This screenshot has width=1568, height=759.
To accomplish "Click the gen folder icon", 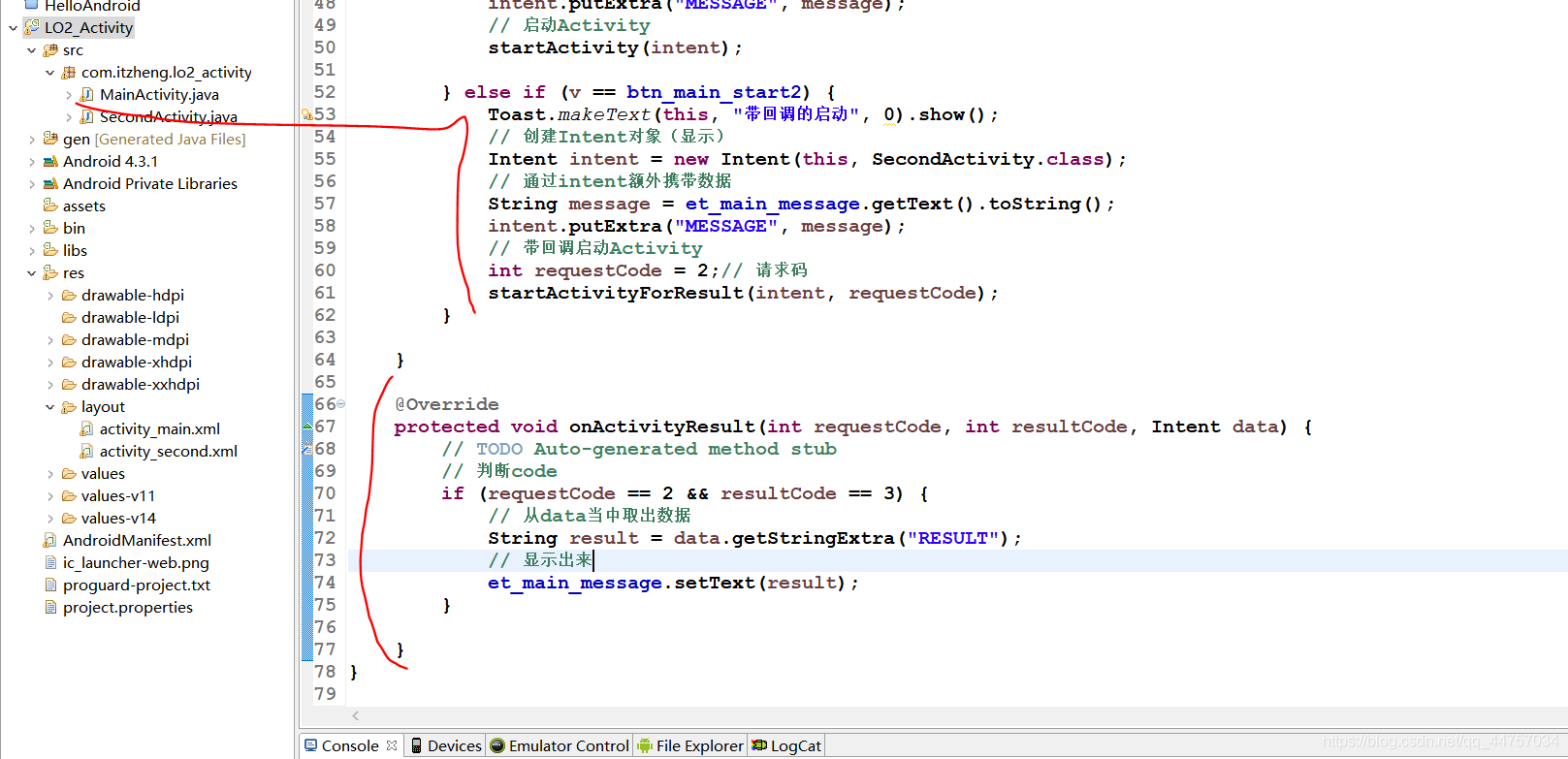I will click(50, 139).
